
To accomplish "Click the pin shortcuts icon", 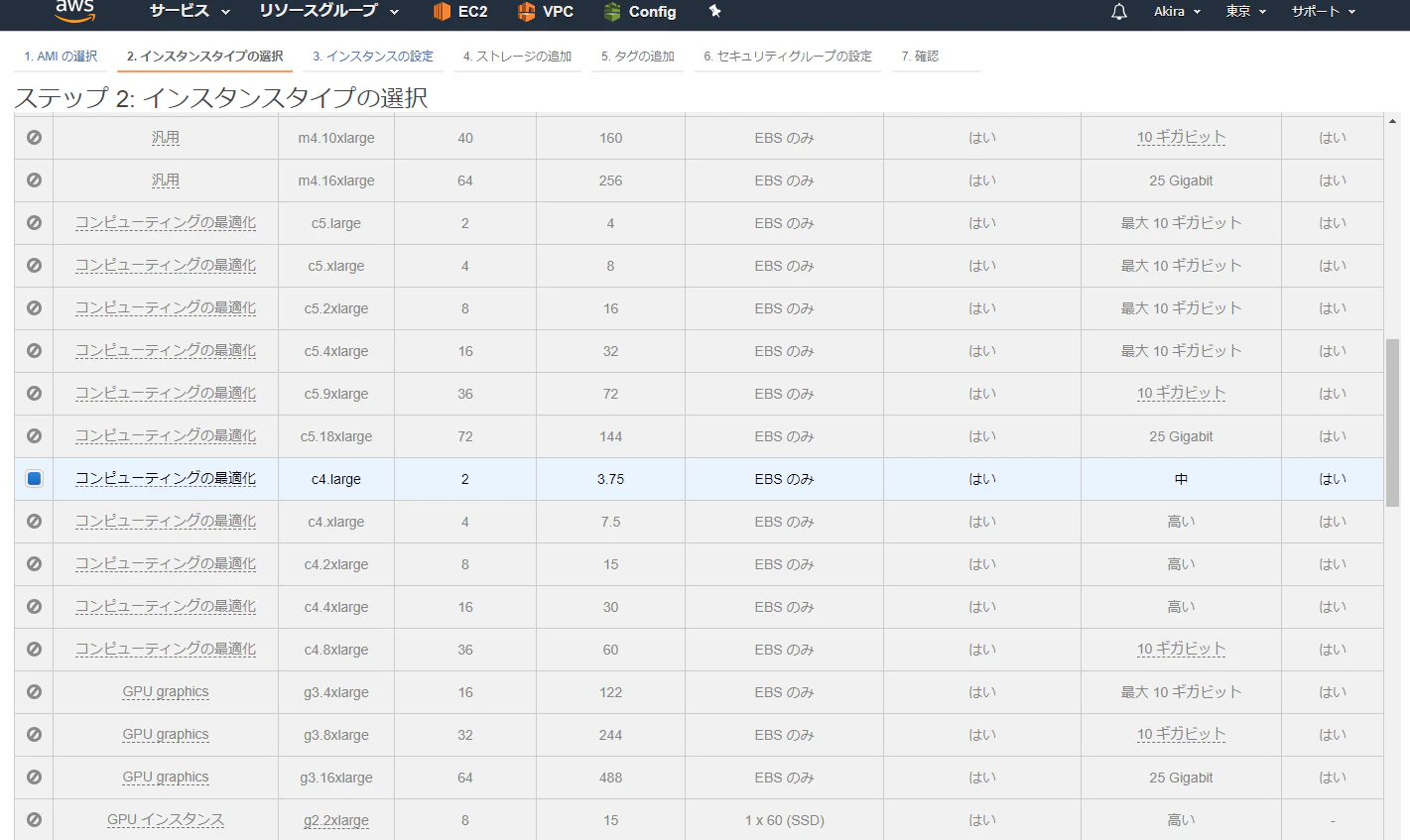I will tap(714, 12).
